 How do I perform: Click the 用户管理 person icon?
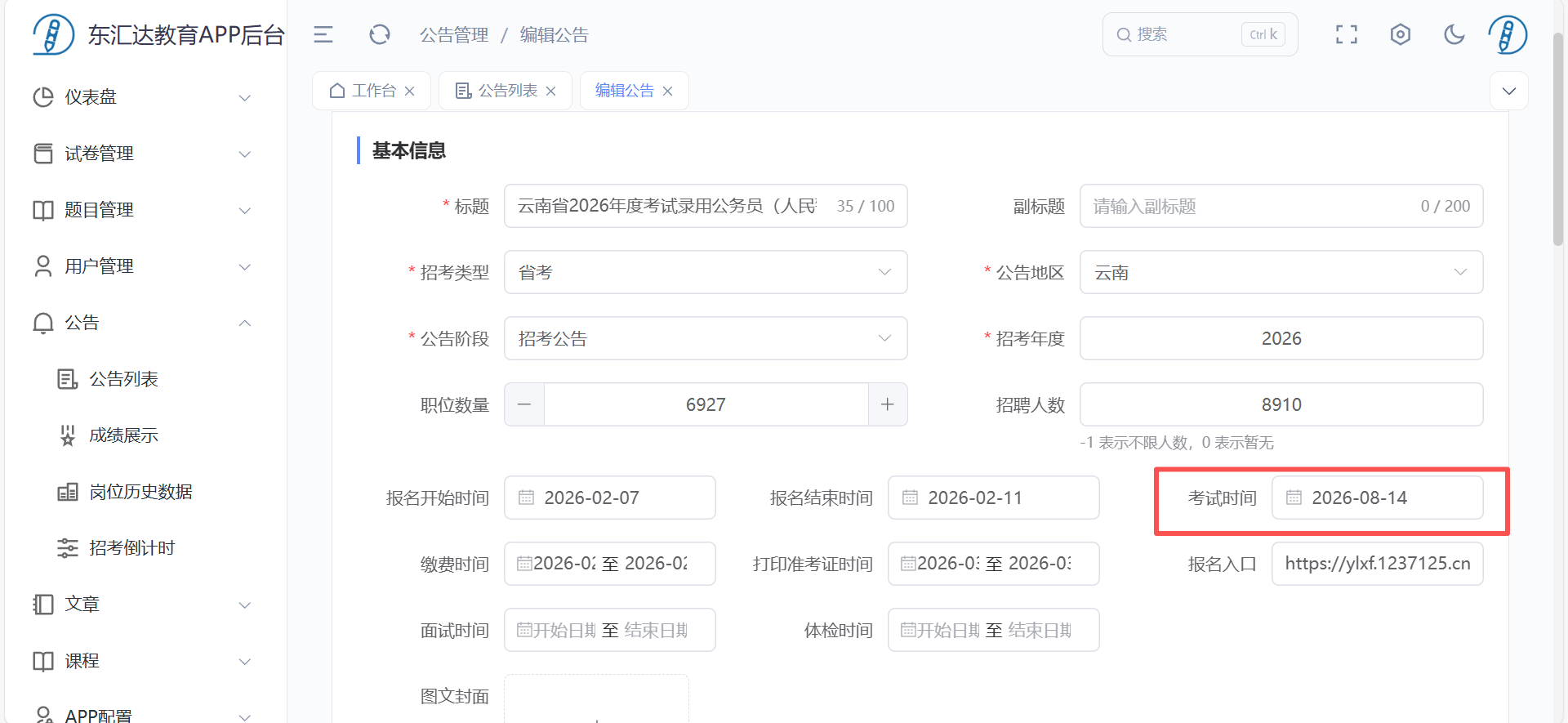click(x=43, y=266)
